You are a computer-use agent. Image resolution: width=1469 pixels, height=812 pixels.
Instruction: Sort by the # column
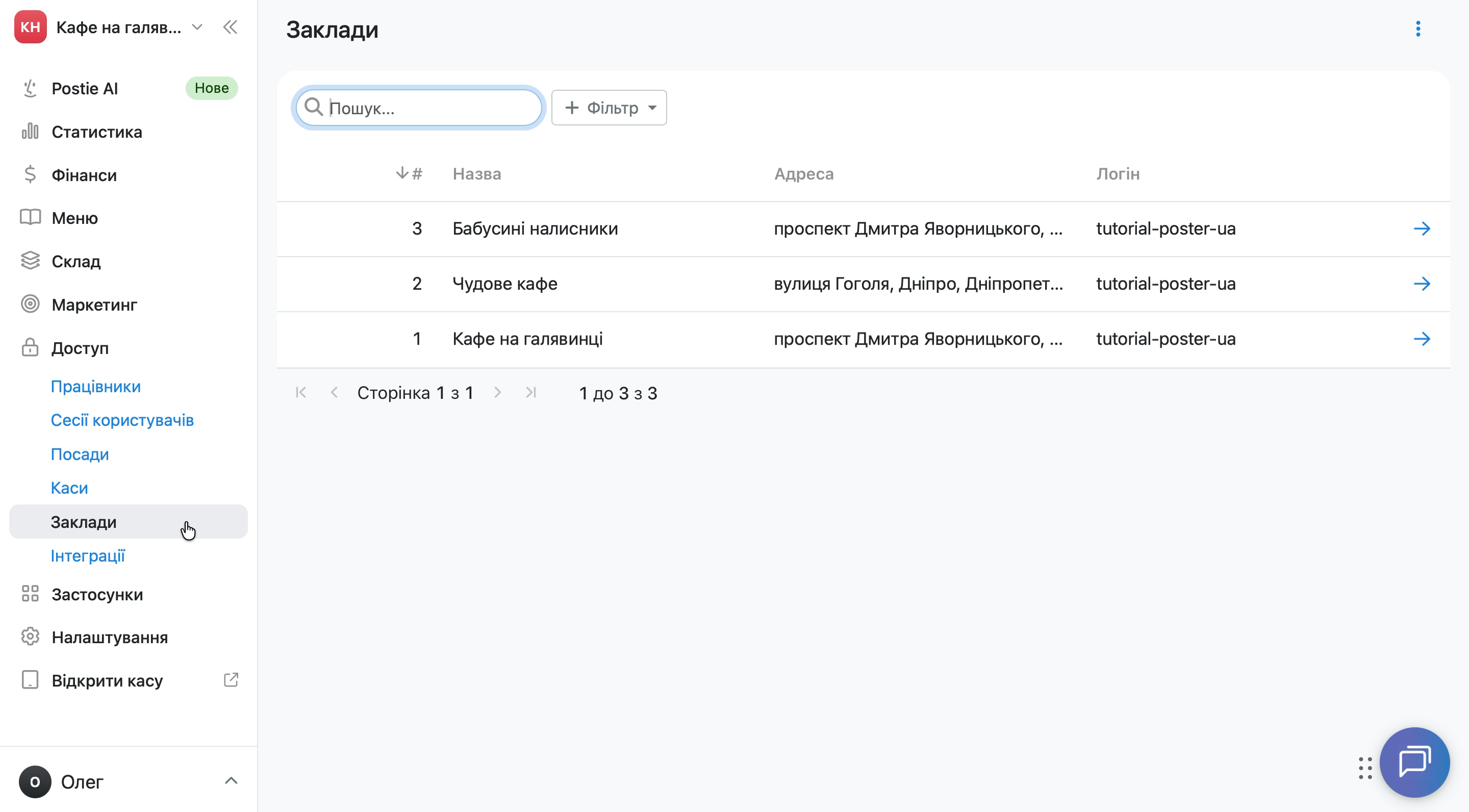[x=410, y=173]
